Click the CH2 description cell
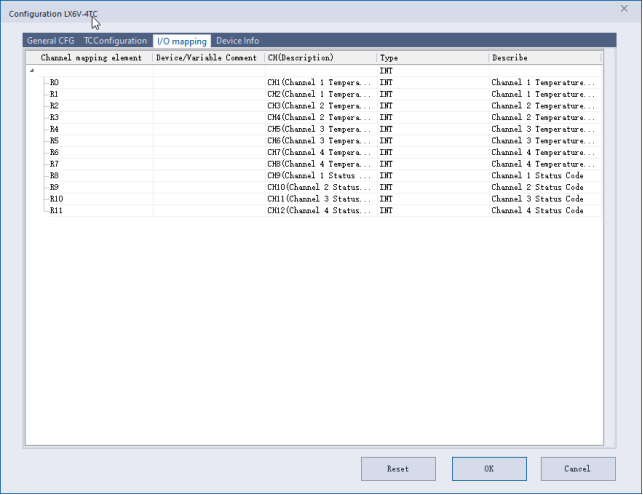The height and width of the screenshot is (495, 643). tap(321, 94)
